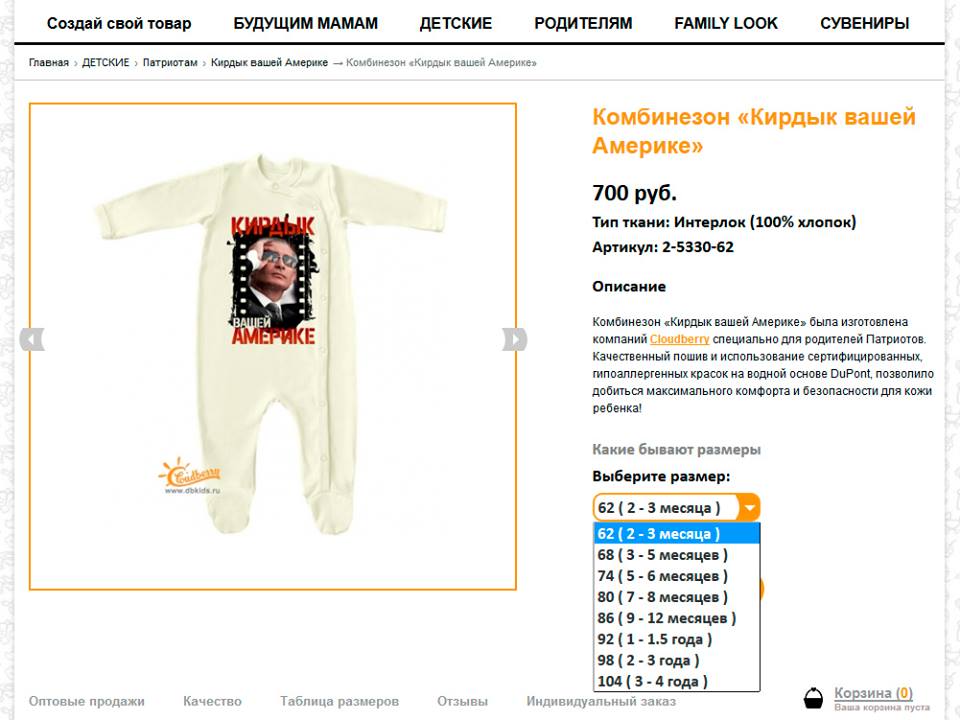Screen dimensions: 960x720
Task: Open the FAMILY LOOK menu
Action: [726, 23]
